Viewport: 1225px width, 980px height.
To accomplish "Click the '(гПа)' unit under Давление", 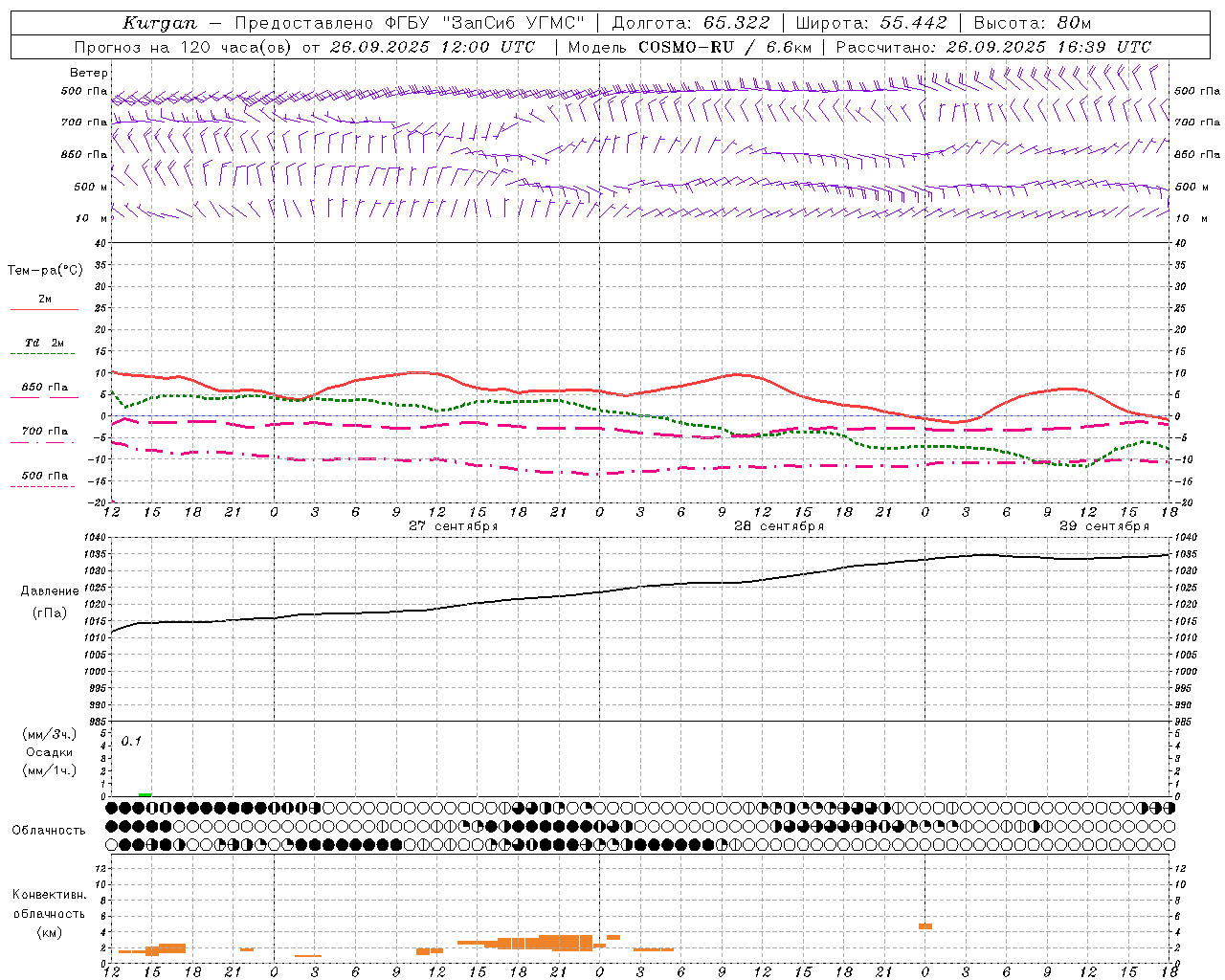I will pyautogui.click(x=50, y=613).
